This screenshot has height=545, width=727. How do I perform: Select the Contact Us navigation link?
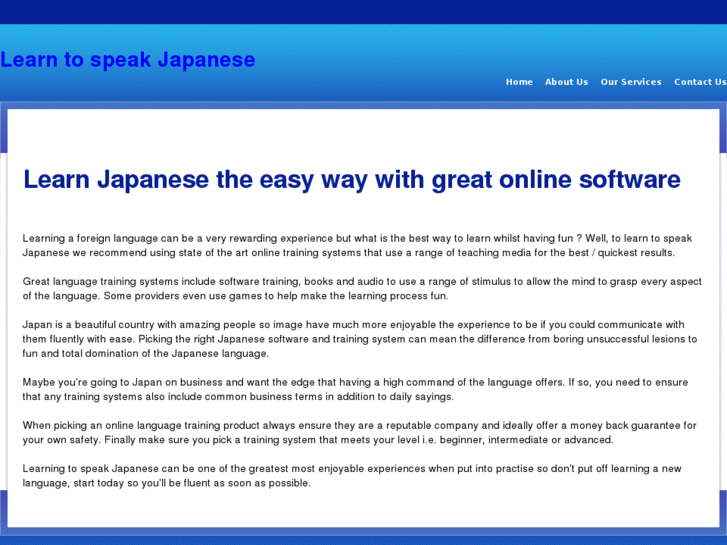(700, 82)
